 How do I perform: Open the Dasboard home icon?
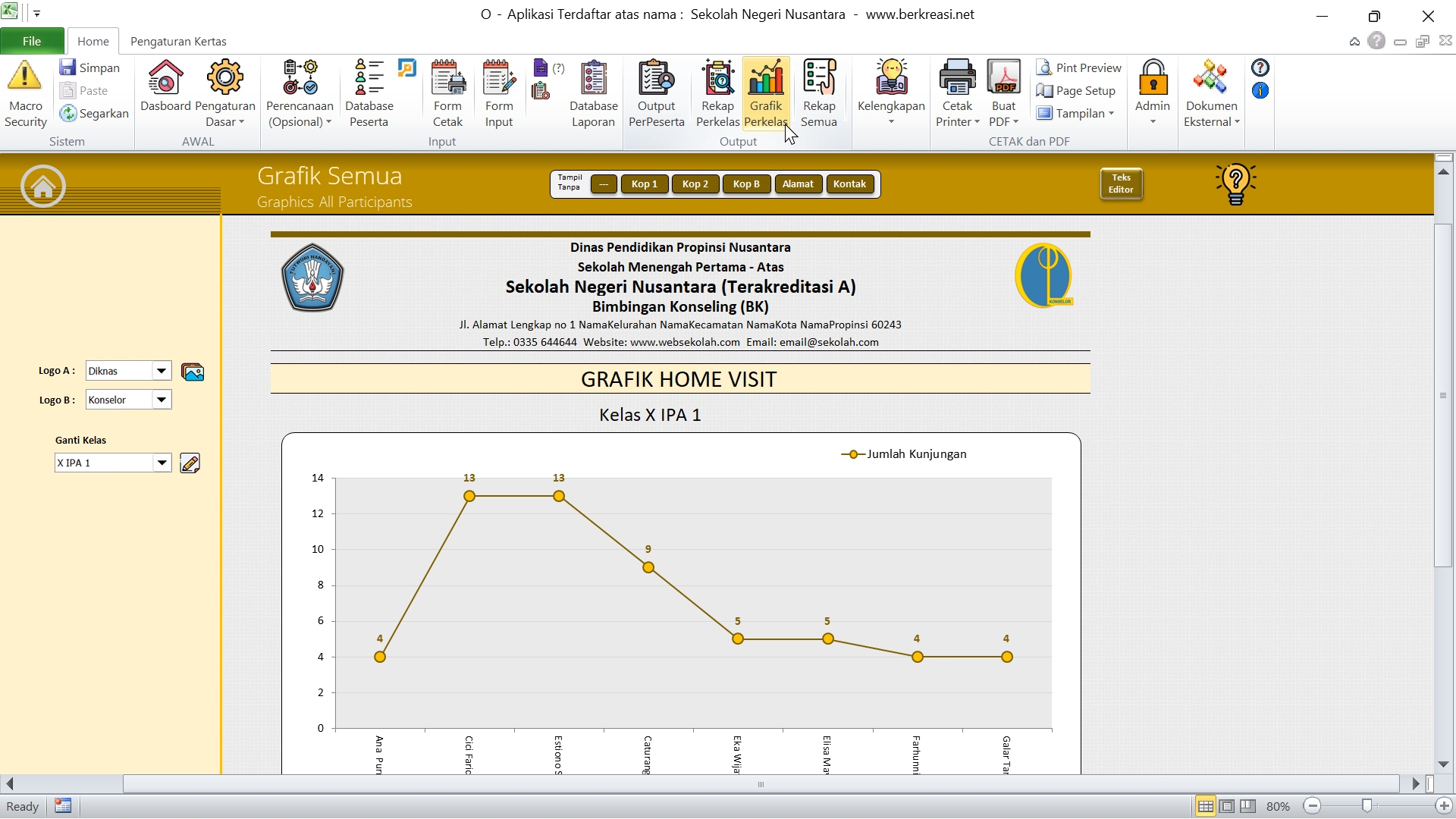coord(165,78)
